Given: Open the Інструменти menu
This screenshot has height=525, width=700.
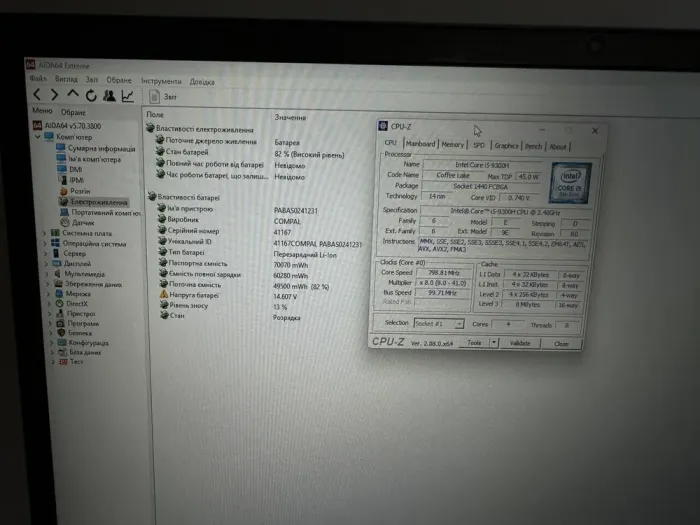Looking at the screenshot, I should [161, 81].
